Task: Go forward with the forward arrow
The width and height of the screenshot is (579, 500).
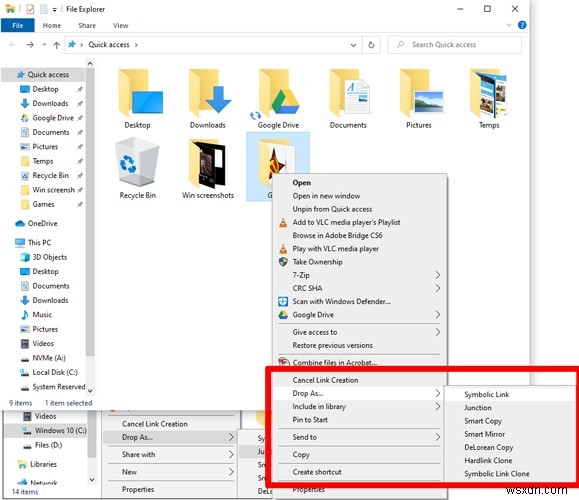Action: 30,45
